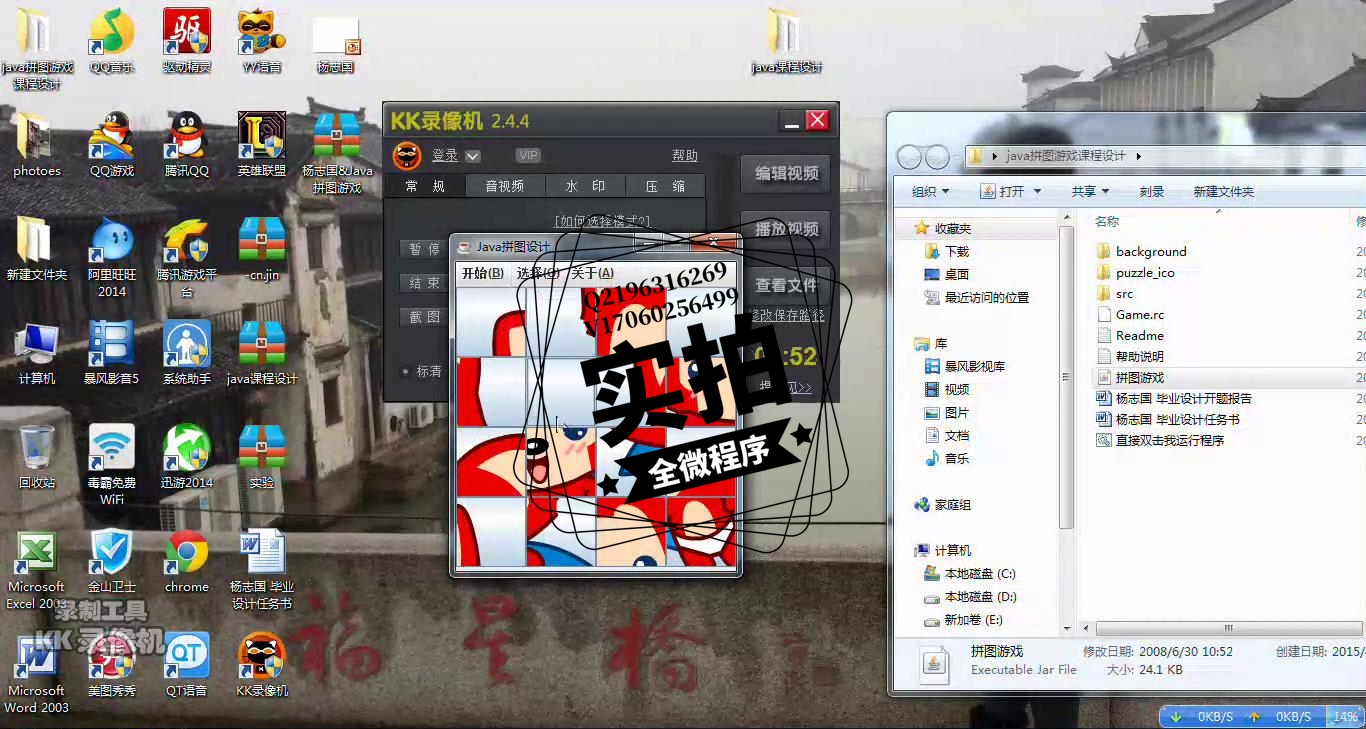1366x729 pixels.
Task: Open 阿里旺旺 2014 desktop shortcut
Action: 112,258
